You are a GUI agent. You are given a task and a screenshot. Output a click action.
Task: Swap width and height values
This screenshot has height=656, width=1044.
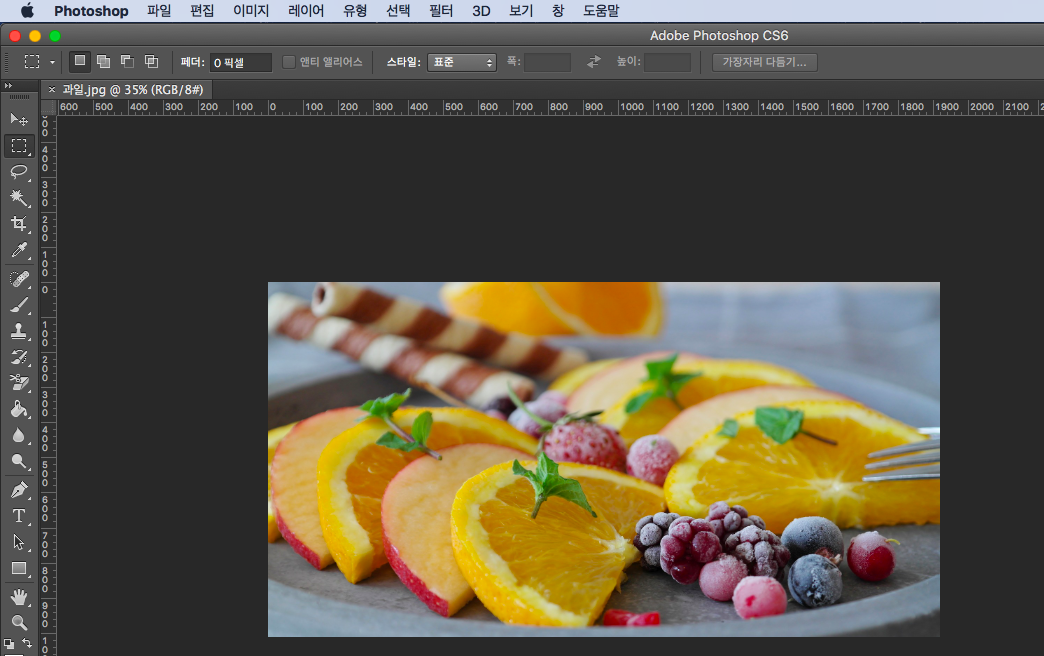[593, 62]
